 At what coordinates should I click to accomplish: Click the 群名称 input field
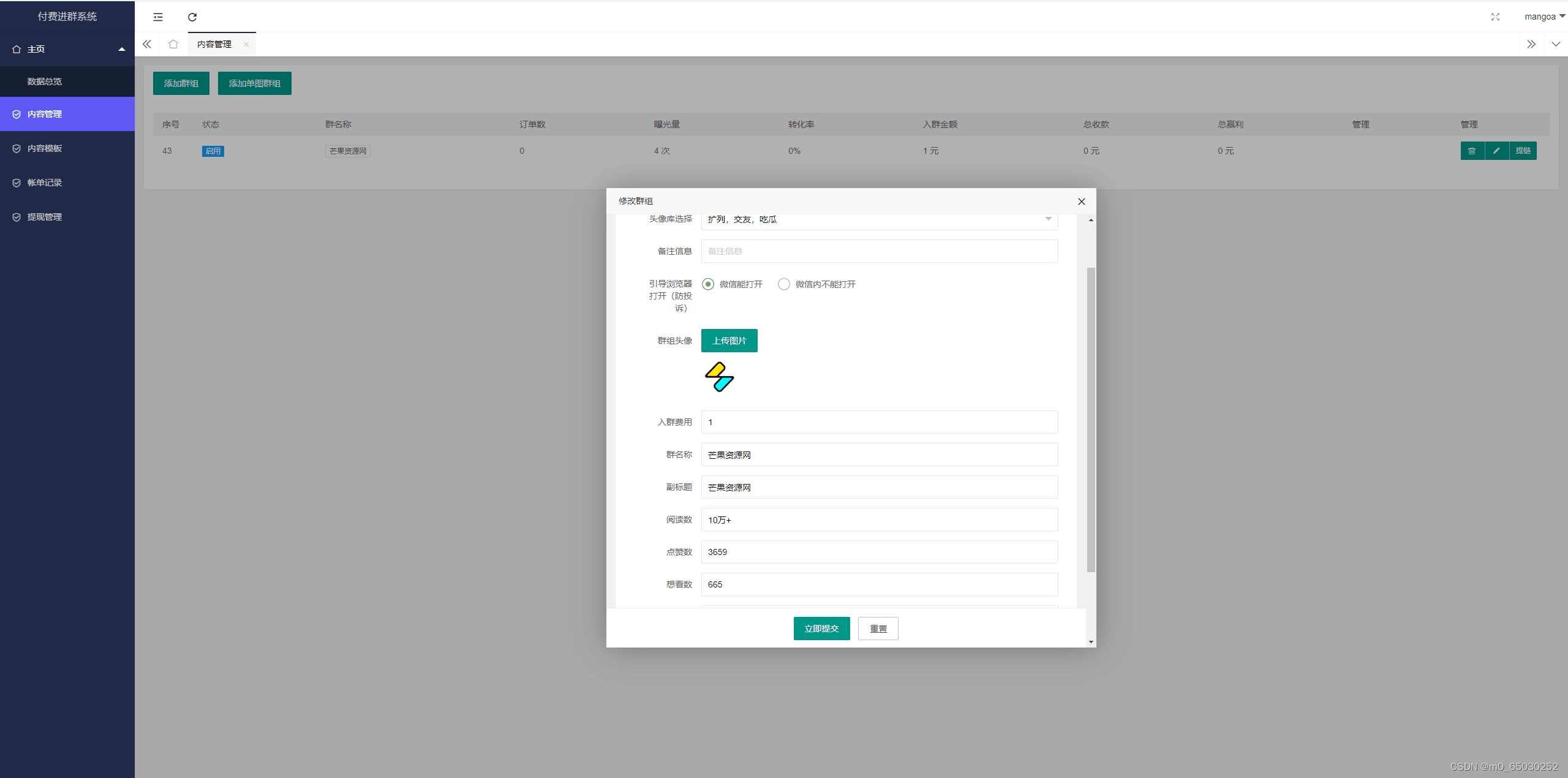[x=879, y=454]
